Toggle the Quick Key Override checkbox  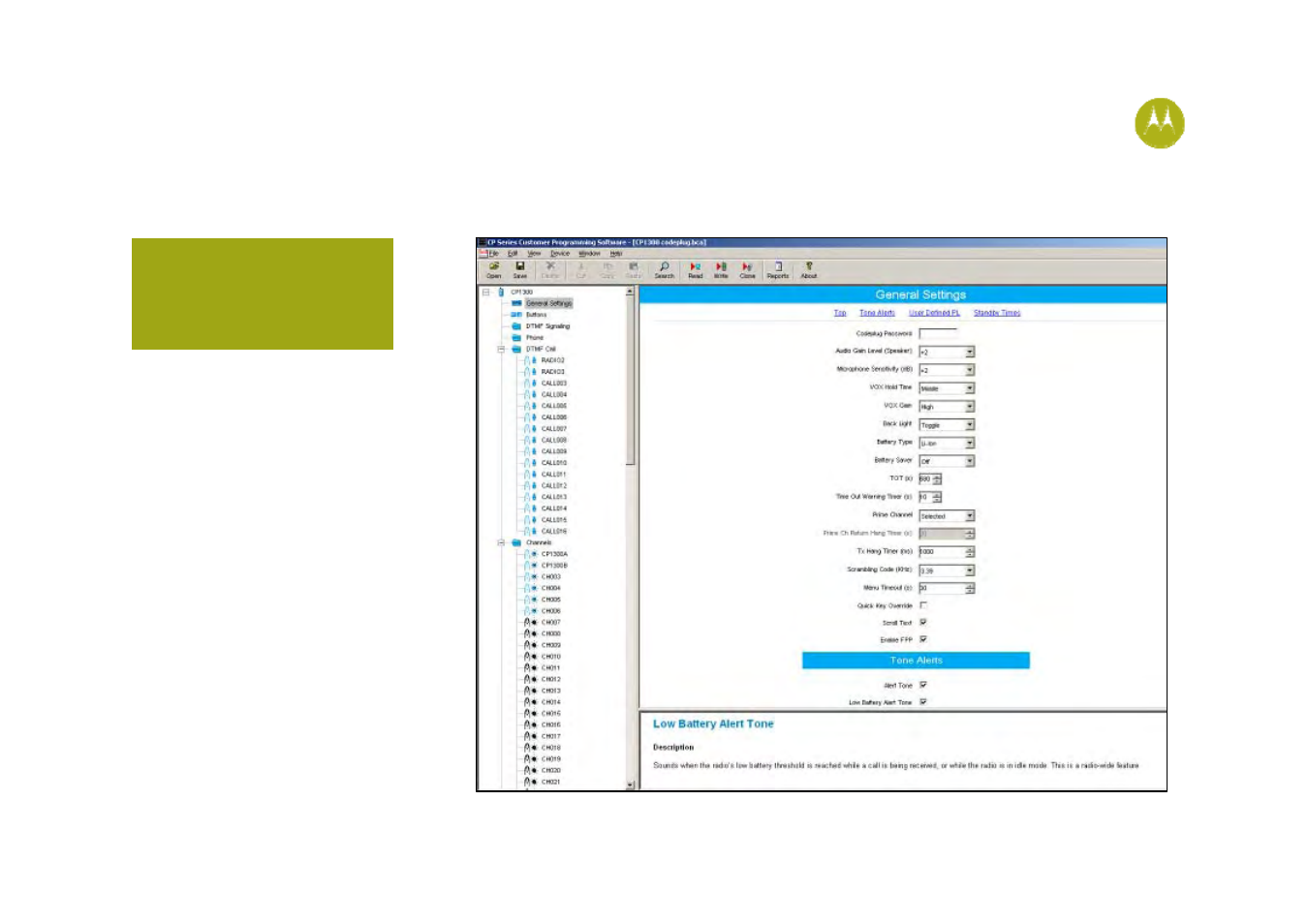(x=923, y=605)
